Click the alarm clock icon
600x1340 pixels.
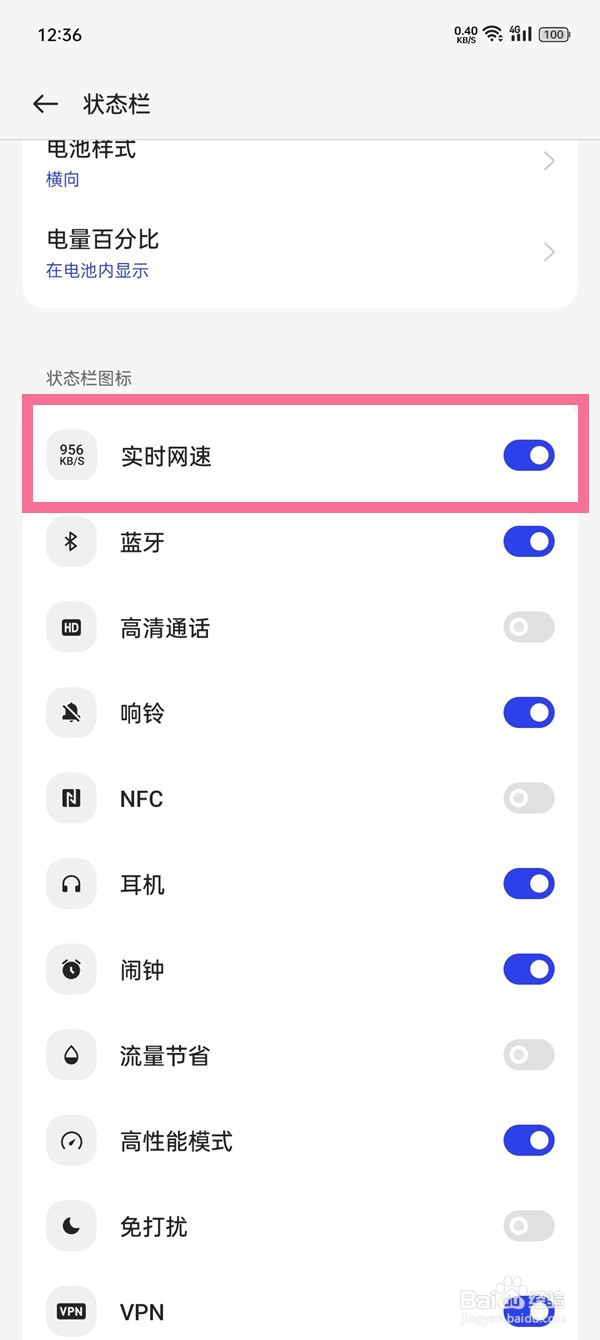pos(71,969)
